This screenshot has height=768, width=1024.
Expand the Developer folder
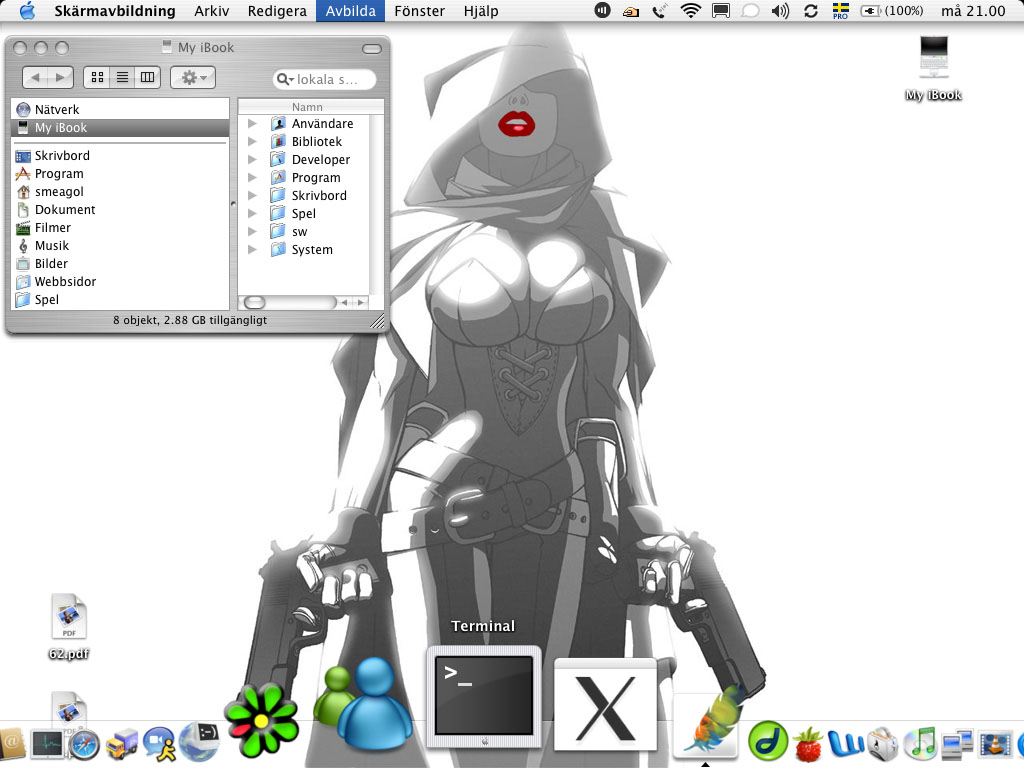[x=252, y=159]
